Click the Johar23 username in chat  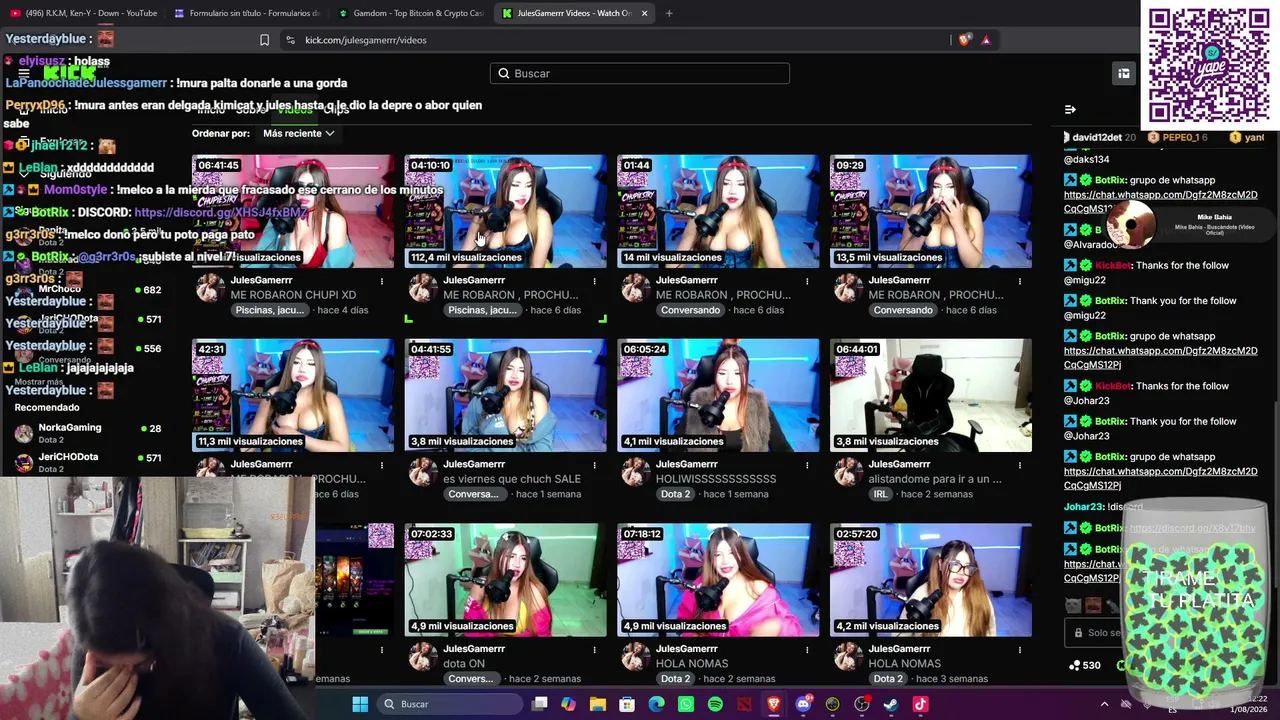pos(1083,507)
